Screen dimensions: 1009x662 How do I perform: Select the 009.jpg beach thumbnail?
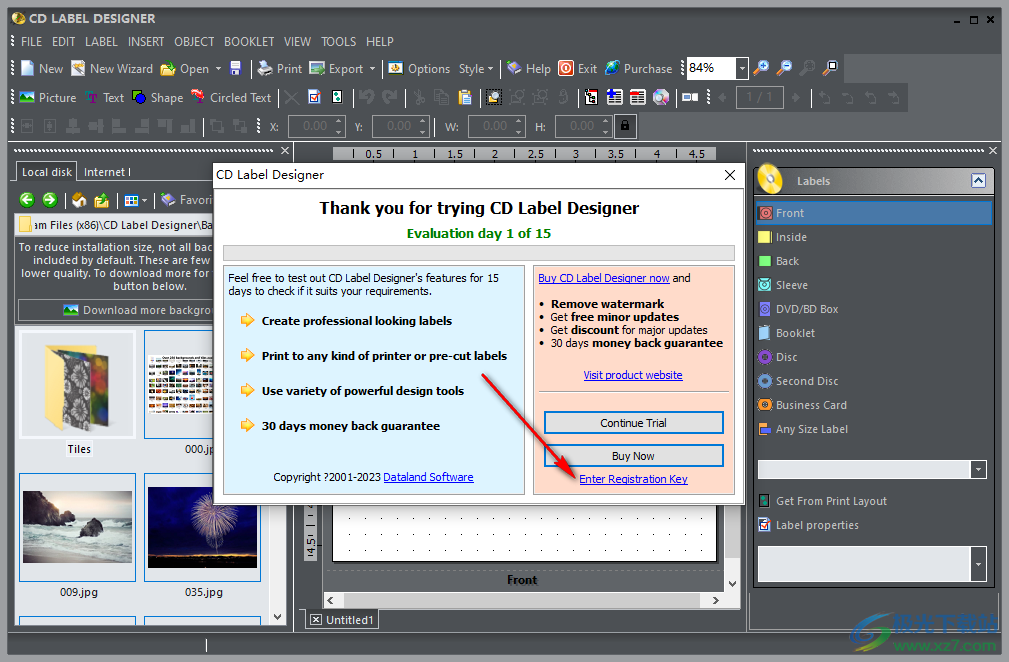click(x=77, y=526)
